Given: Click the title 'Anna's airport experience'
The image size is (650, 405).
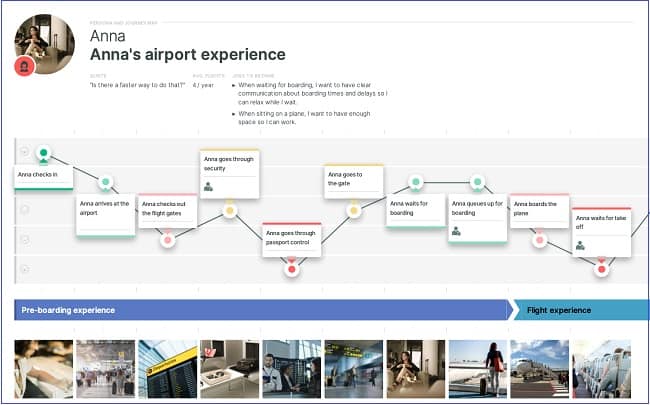Looking at the screenshot, I should [188, 54].
